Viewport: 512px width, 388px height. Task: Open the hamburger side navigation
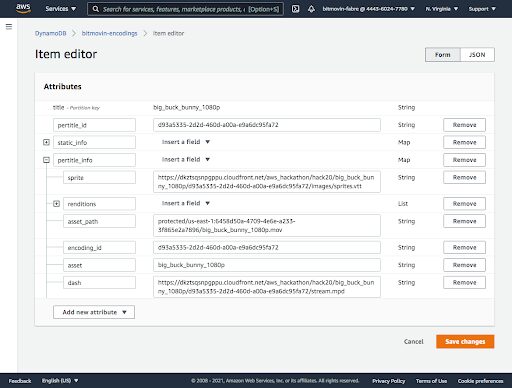[9, 27]
